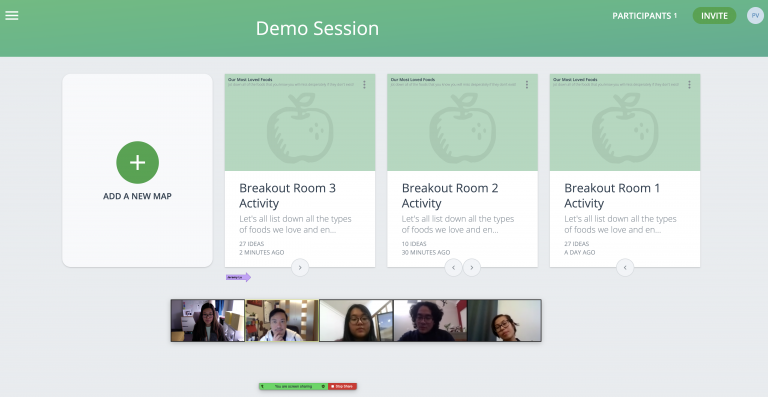The height and width of the screenshot is (397, 768).
Task: Click the green plus add map icon
Action: tap(138, 163)
